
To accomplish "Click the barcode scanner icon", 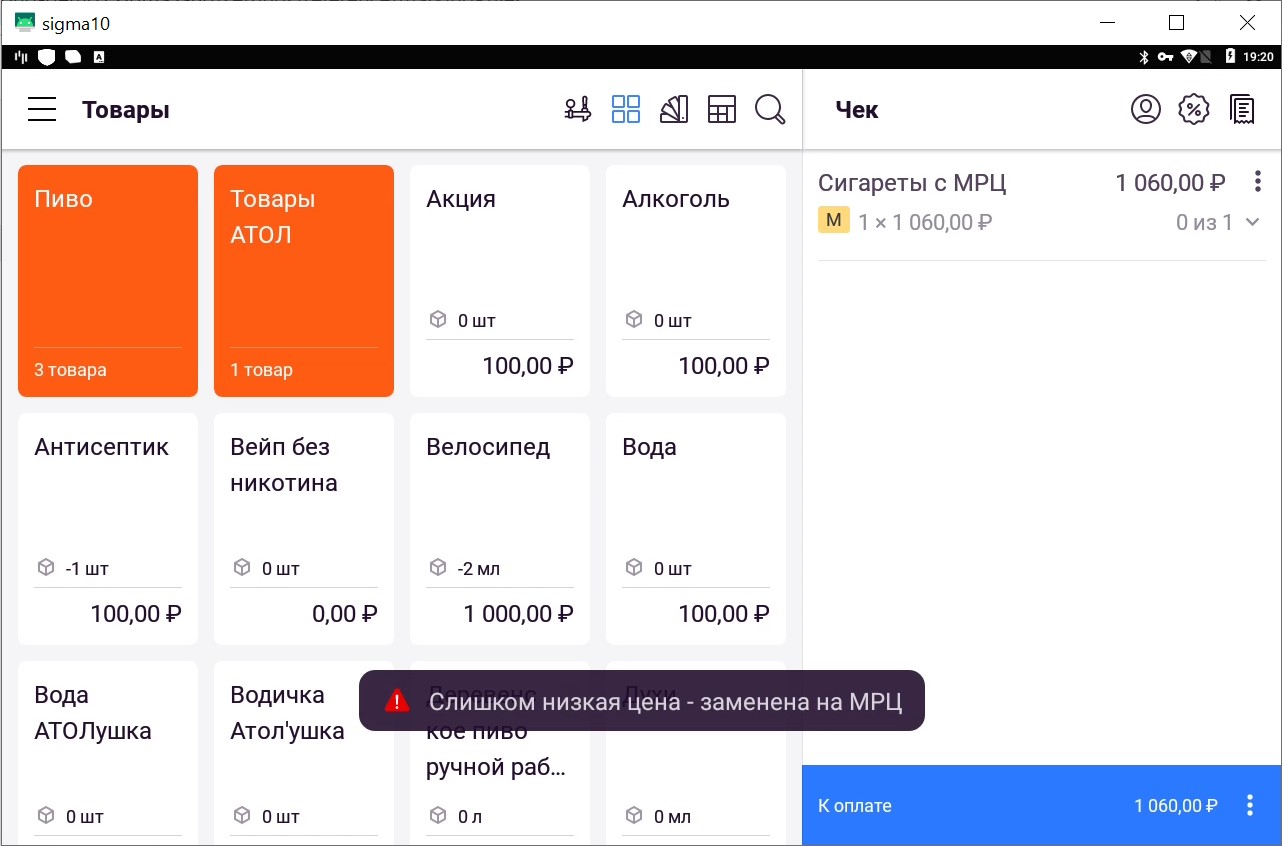I will [x=578, y=109].
